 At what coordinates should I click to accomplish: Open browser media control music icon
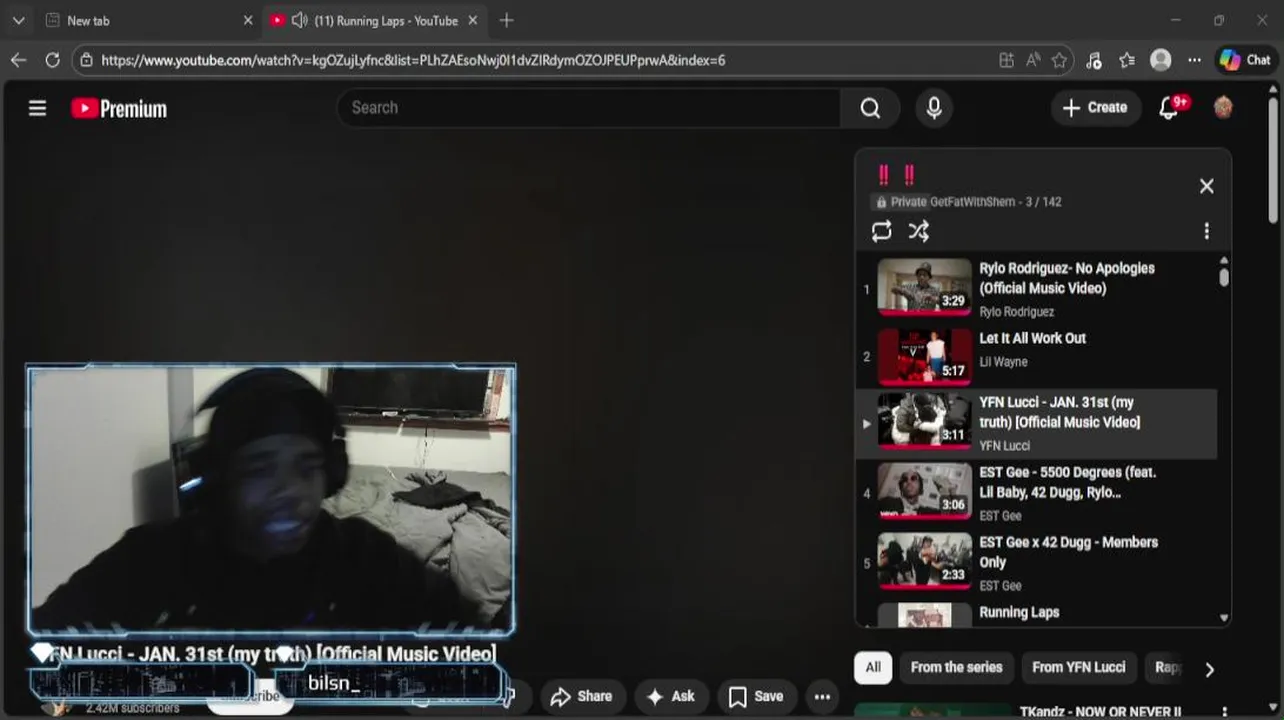click(x=1093, y=60)
